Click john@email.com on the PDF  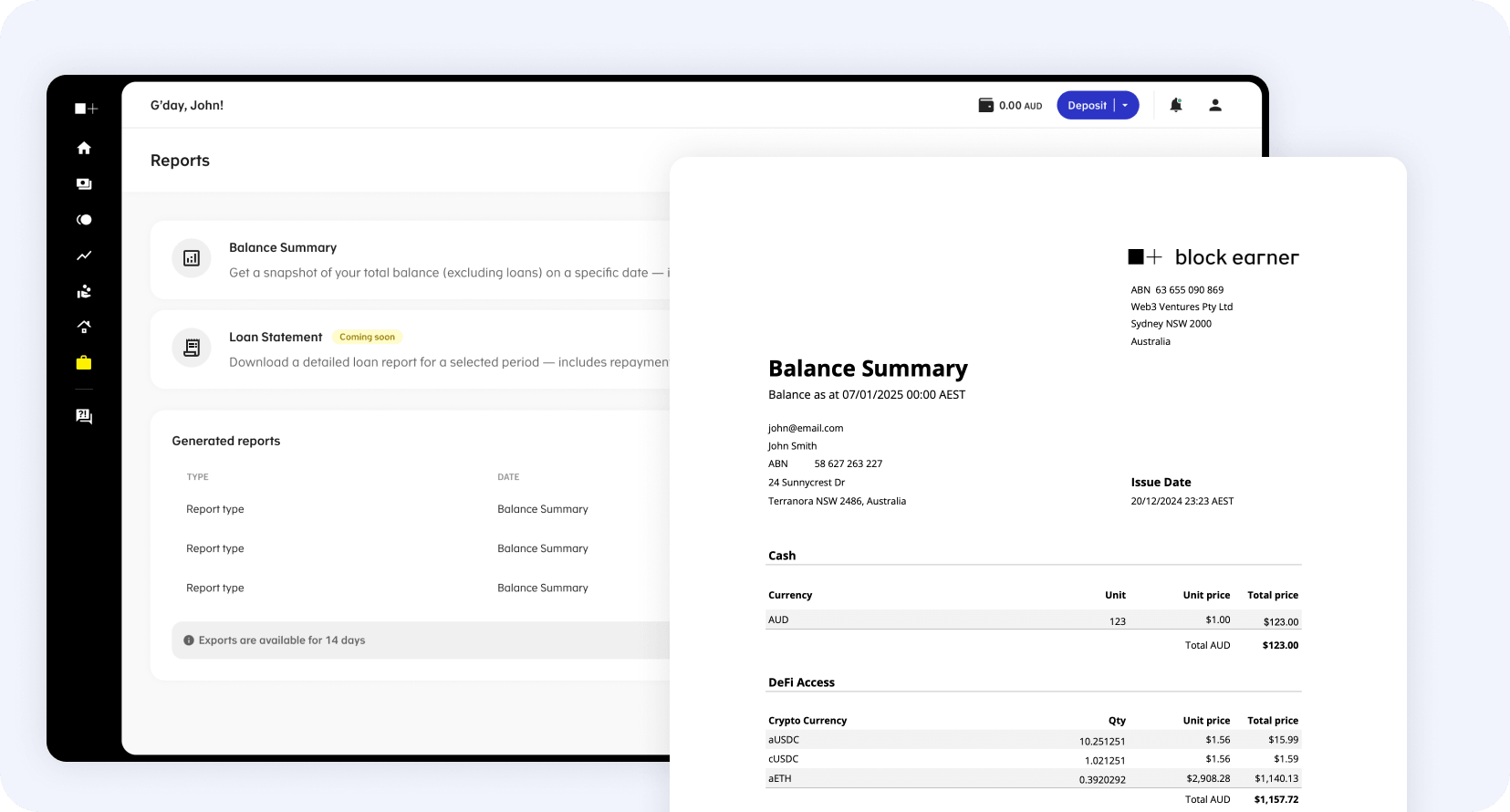(x=806, y=428)
